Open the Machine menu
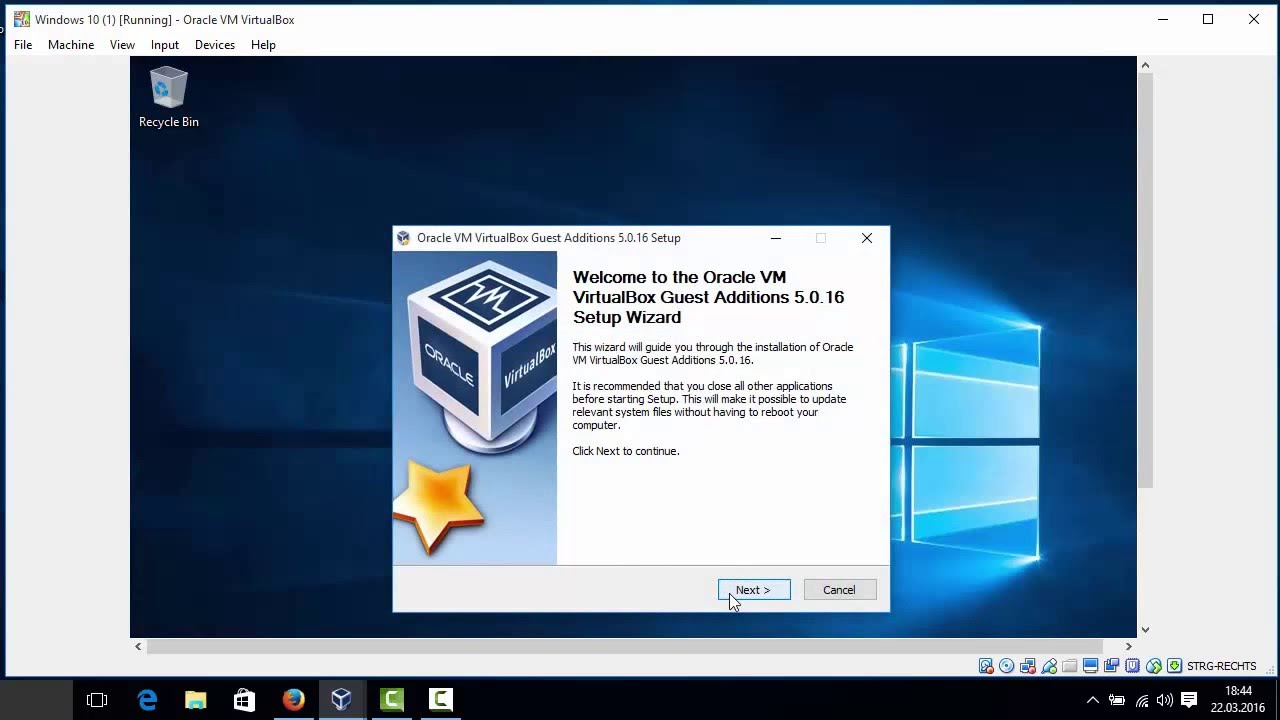This screenshot has height=720, width=1280. pyautogui.click(x=71, y=45)
